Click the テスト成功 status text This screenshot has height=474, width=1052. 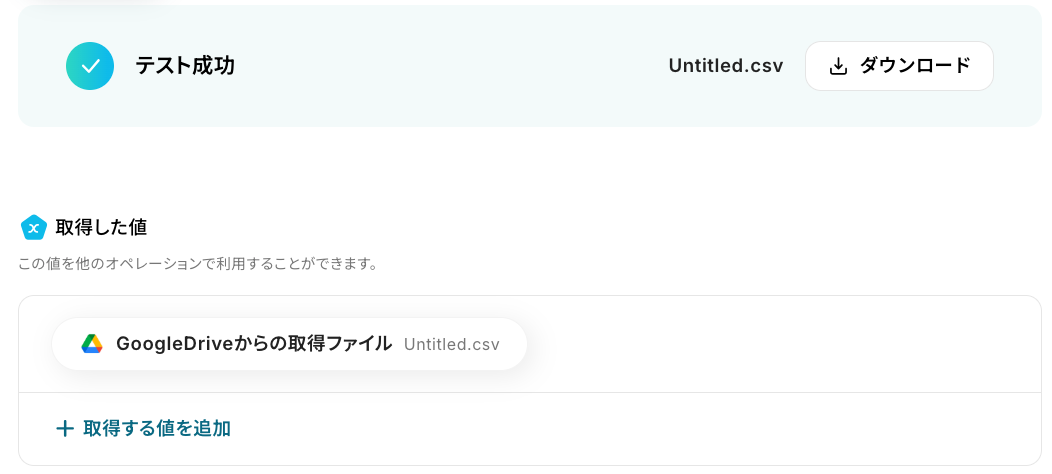[x=185, y=66]
